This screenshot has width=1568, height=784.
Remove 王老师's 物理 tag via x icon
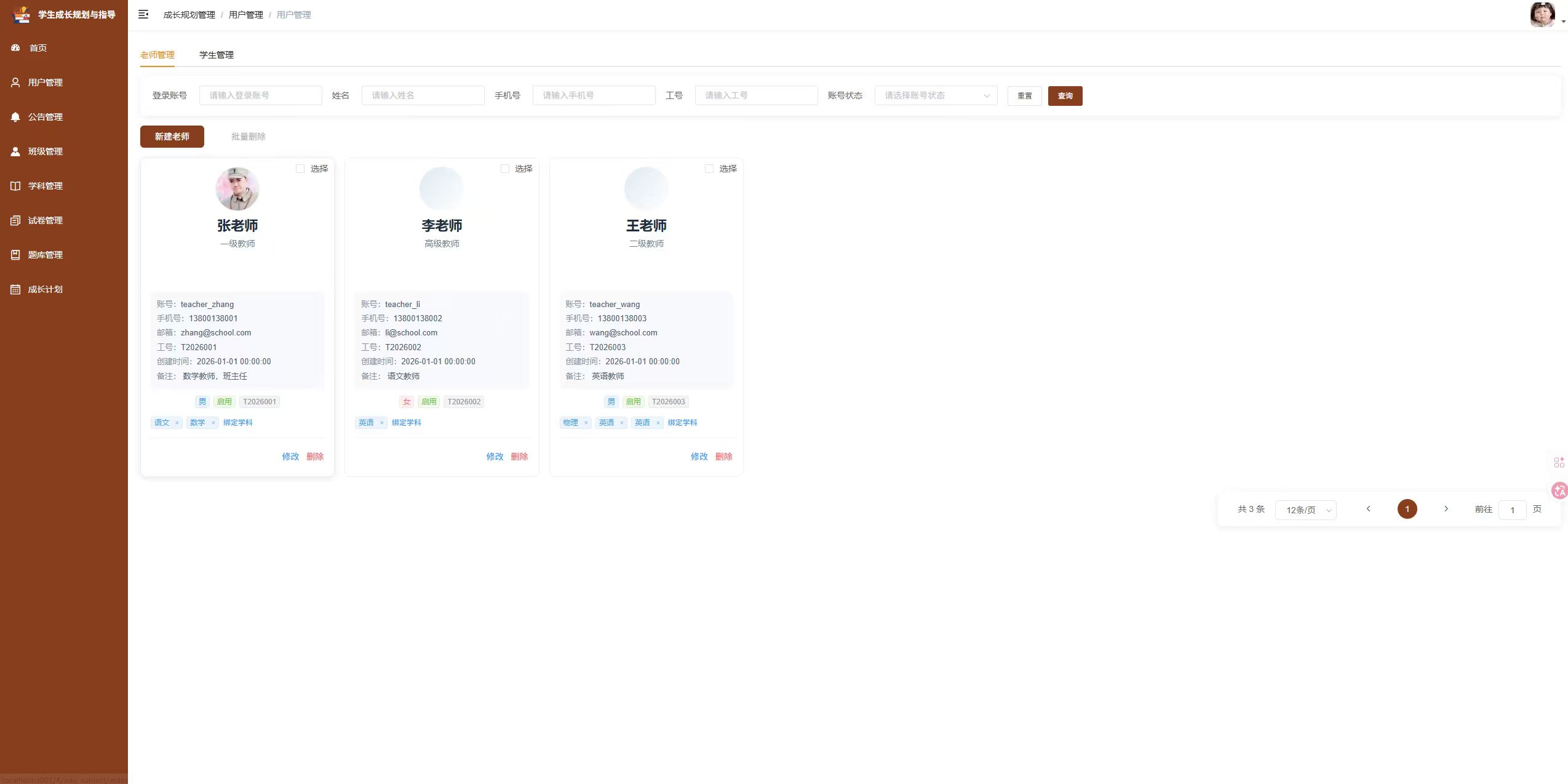coord(586,423)
